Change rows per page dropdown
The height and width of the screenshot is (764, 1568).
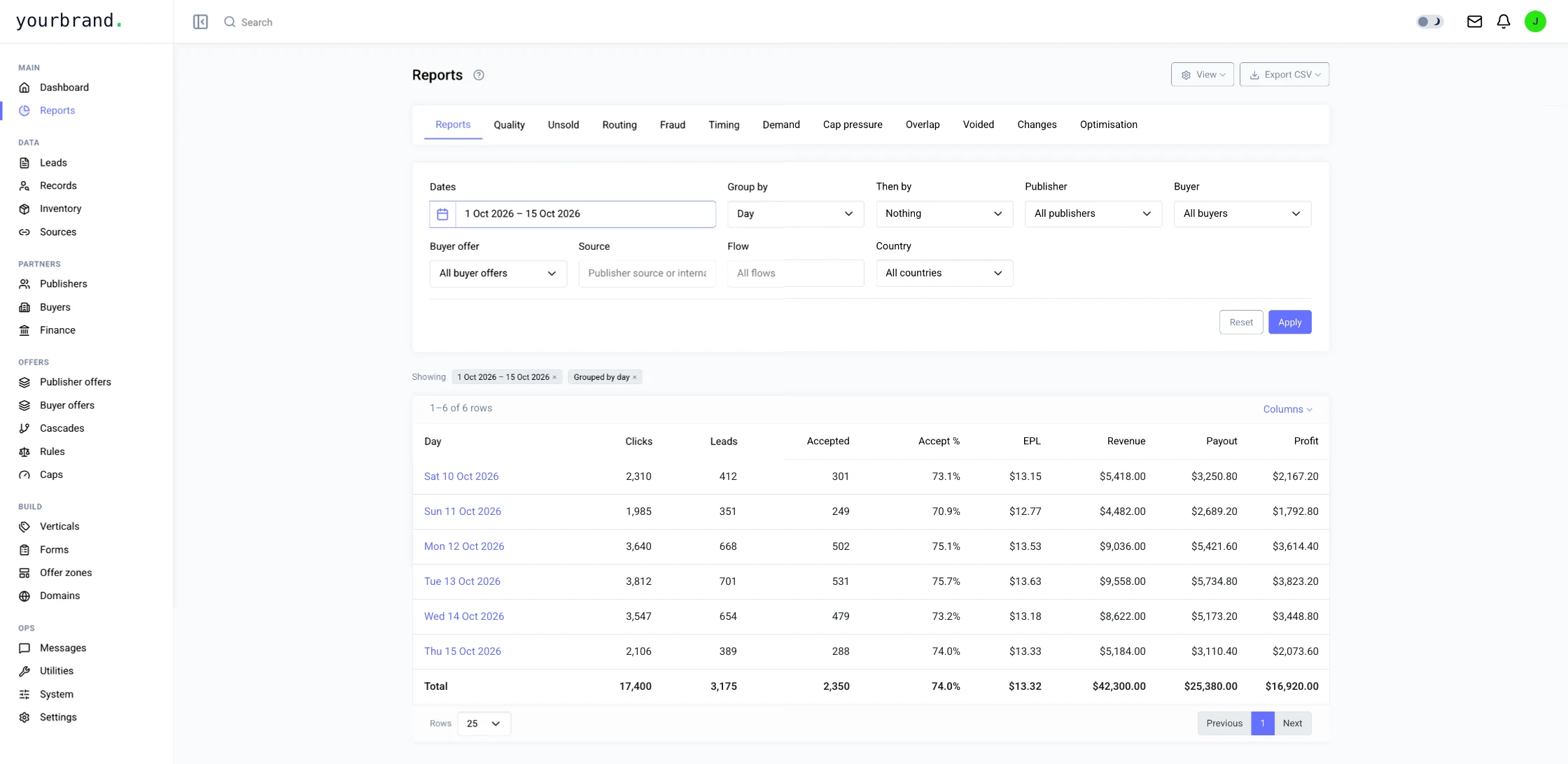tap(484, 723)
